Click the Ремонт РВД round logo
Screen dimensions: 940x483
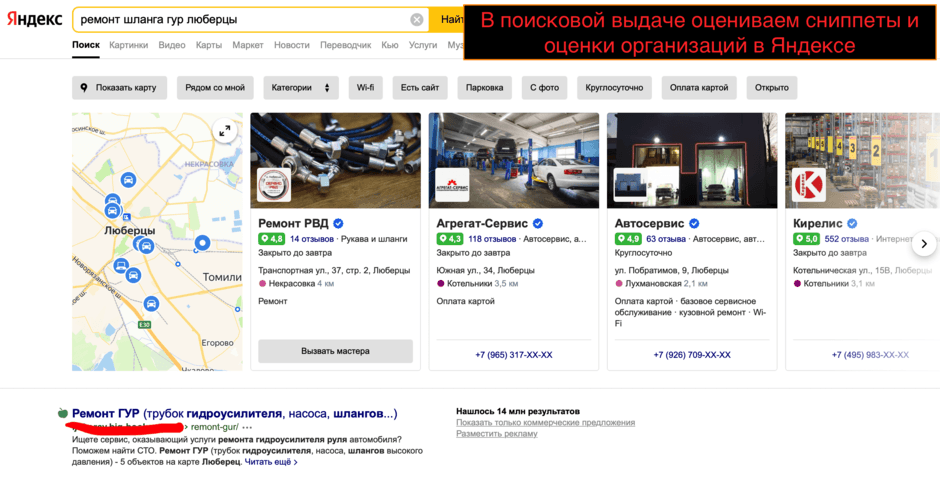[x=274, y=185]
